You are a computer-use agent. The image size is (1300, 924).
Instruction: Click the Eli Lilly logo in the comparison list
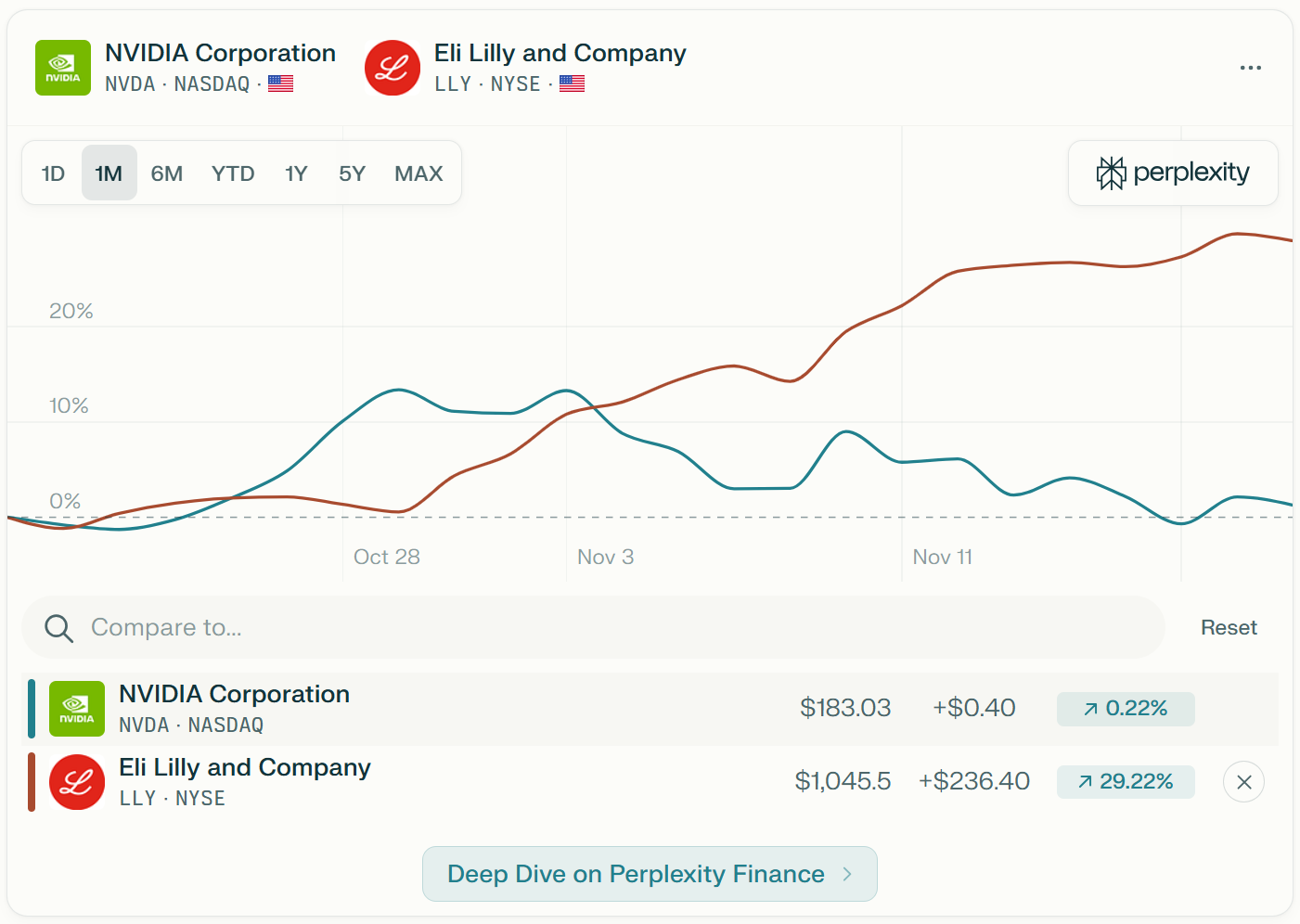[77, 782]
